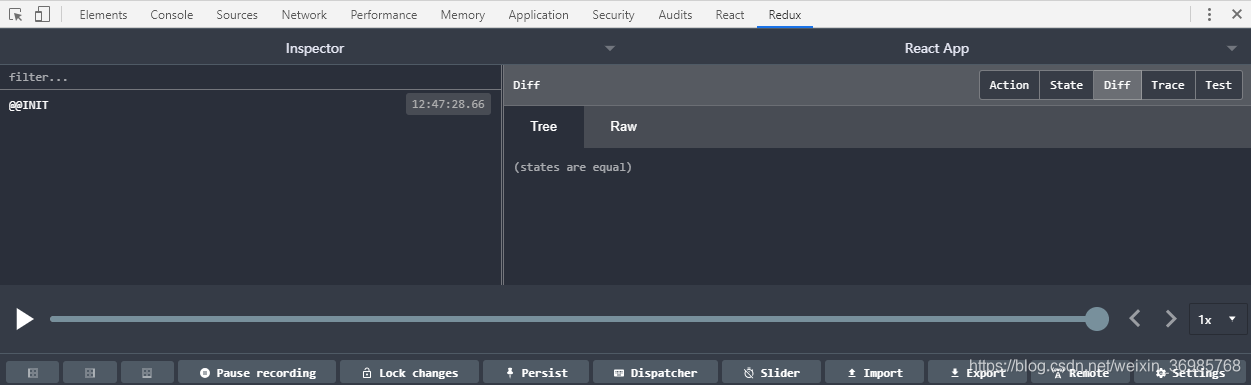1251x385 pixels.
Task: Click the Import button
Action: (875, 373)
